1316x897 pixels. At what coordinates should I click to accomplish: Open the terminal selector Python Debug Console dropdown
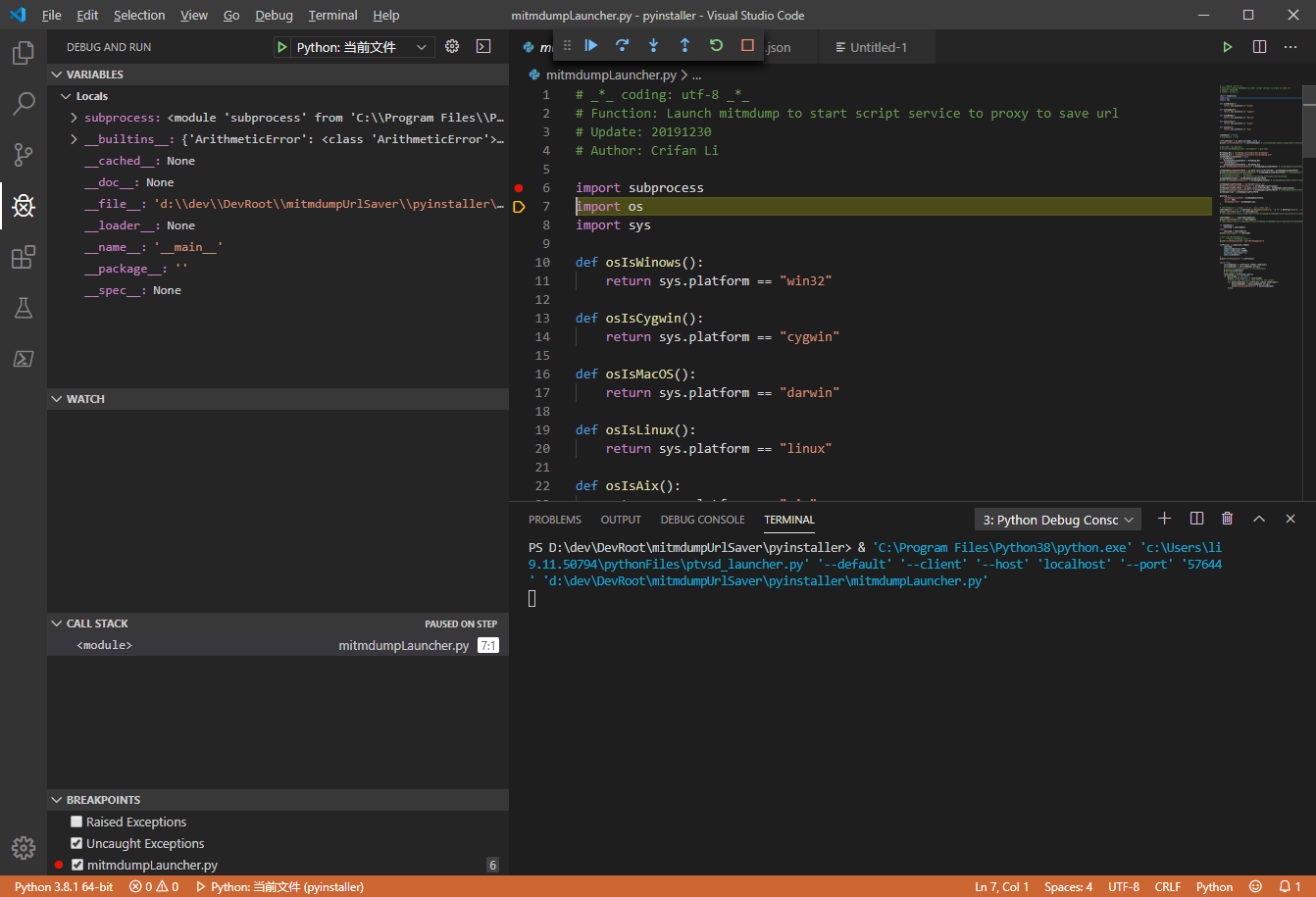coord(1057,520)
